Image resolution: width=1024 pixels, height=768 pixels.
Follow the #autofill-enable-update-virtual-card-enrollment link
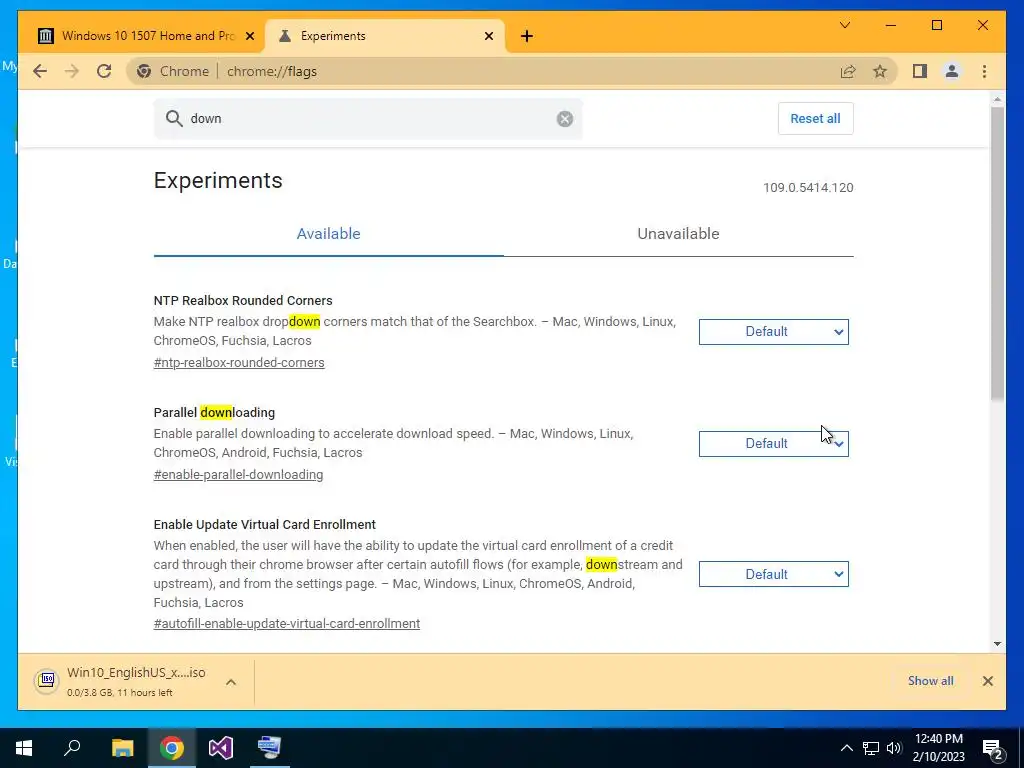pyautogui.click(x=287, y=624)
